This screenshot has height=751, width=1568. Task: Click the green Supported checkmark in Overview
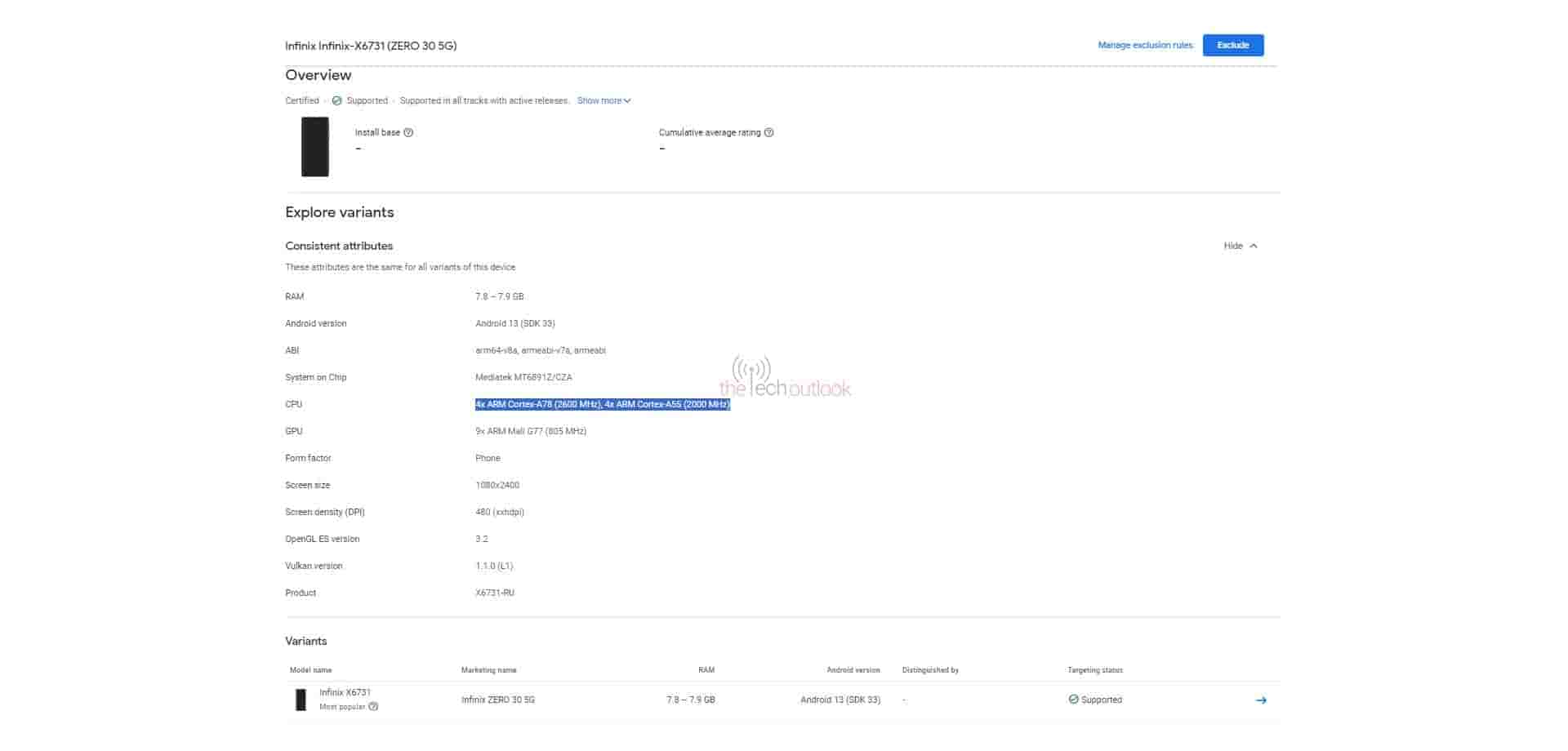(336, 101)
